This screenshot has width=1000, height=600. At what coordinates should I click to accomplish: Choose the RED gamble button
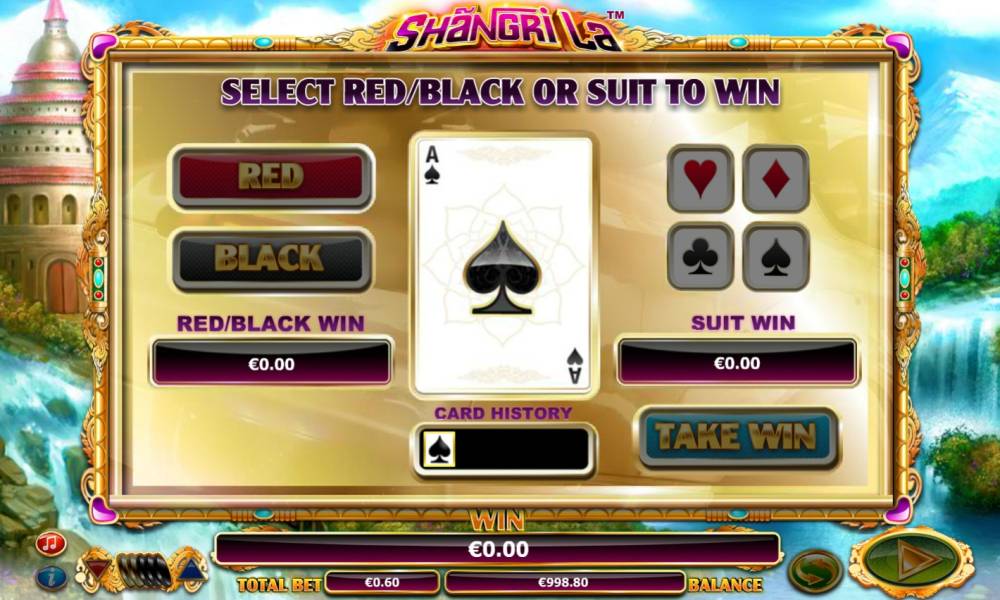pyautogui.click(x=272, y=177)
